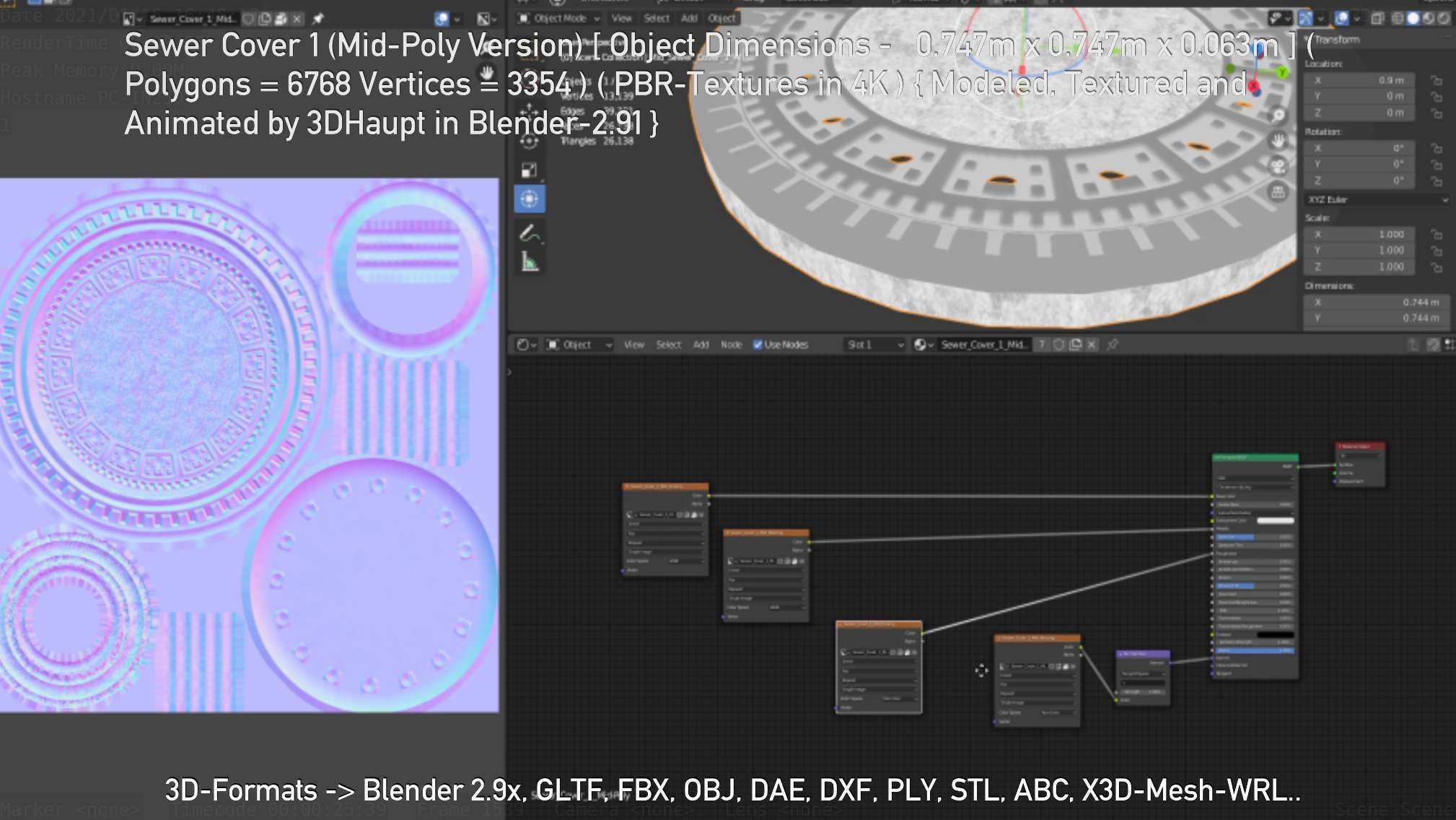This screenshot has width=1456, height=820.
Task: Select the Scale tool in viewport toolbar
Action: tap(530, 170)
